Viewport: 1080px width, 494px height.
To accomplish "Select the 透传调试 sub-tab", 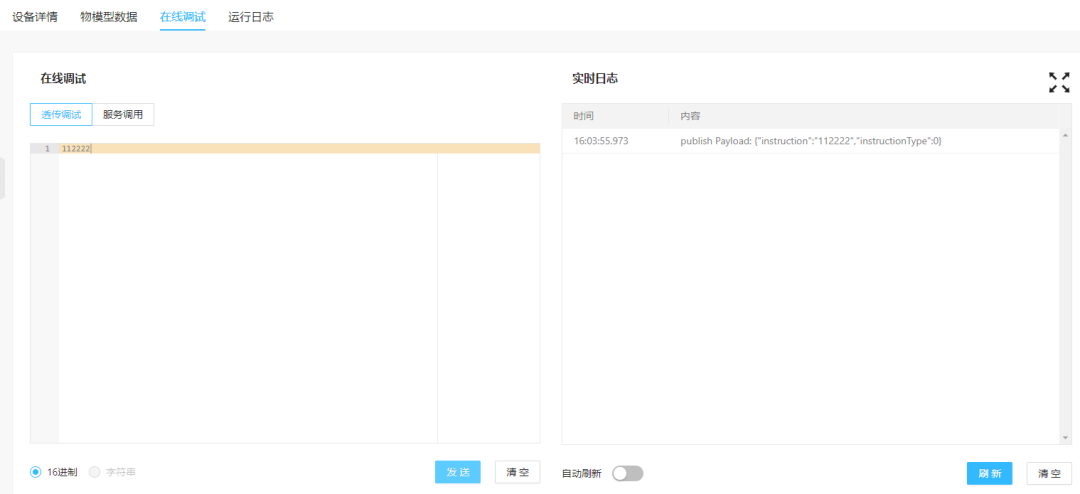I will point(61,114).
